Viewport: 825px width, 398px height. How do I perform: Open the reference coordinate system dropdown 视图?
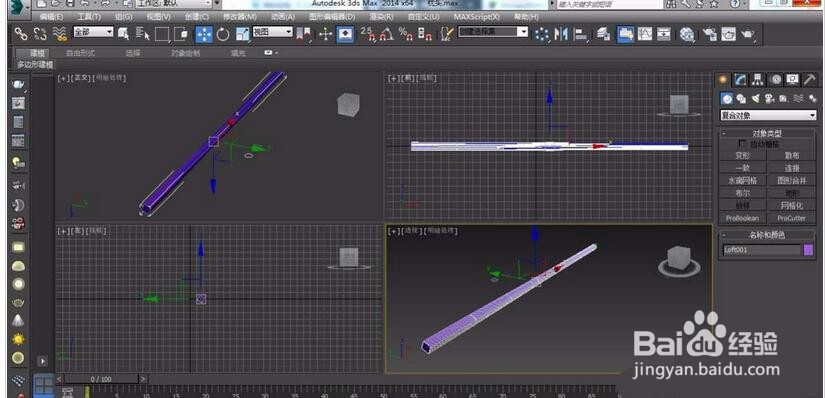273,32
